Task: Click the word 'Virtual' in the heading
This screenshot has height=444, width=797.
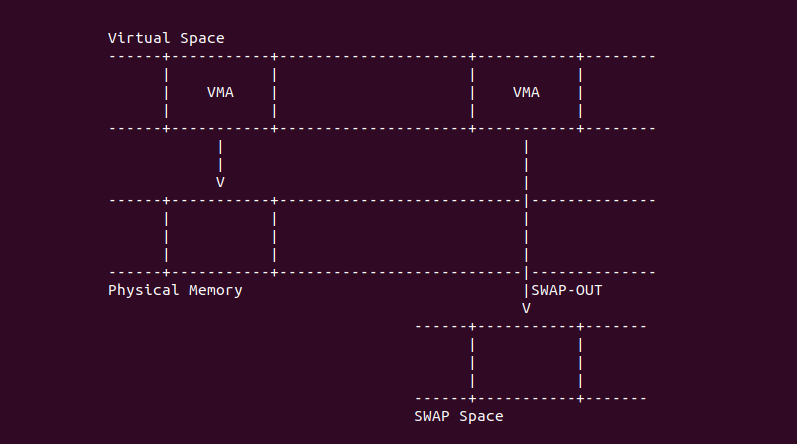Action: click(x=139, y=38)
